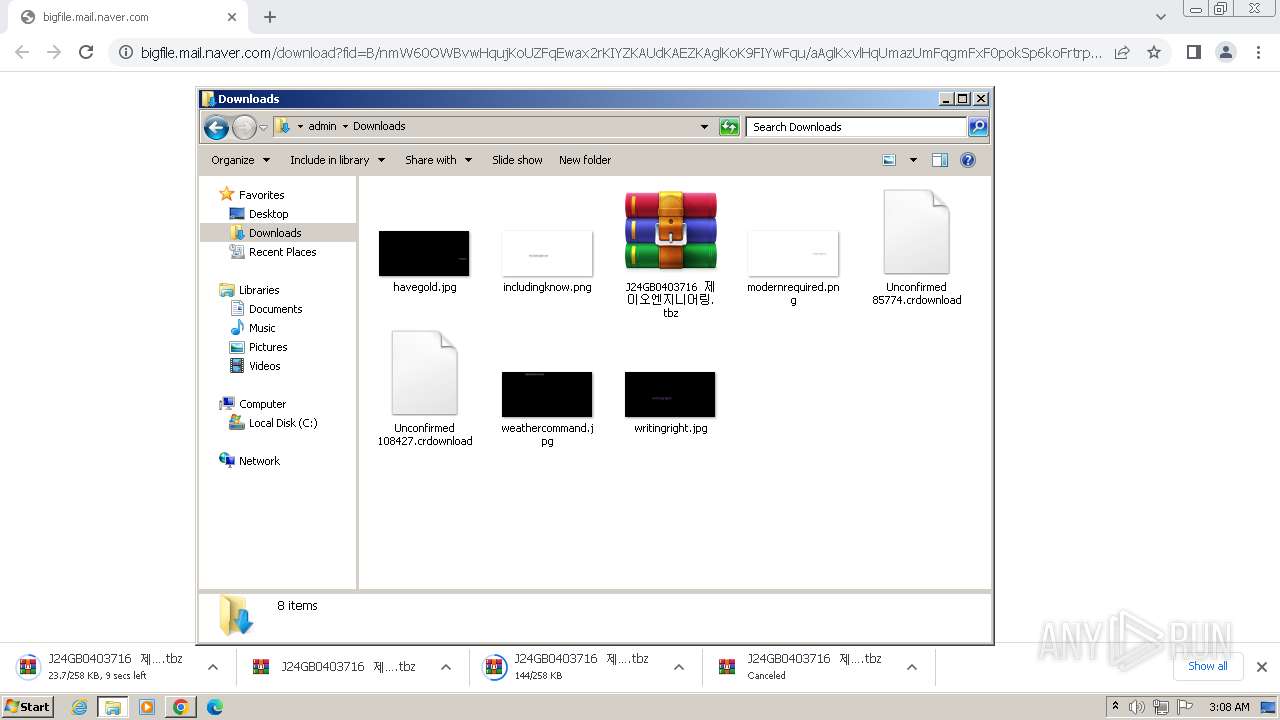Select the weathercommand.jpg thumbnail

(x=547, y=394)
